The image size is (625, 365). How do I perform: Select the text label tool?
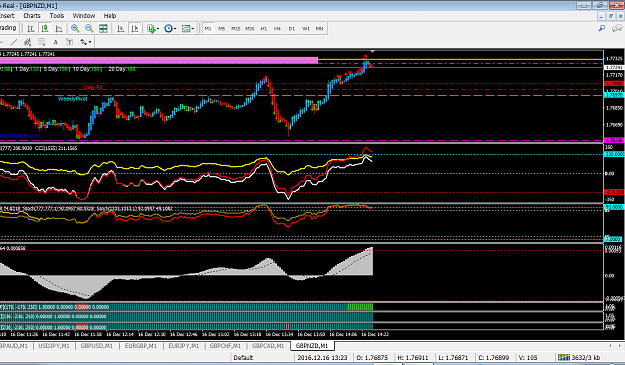click(69, 42)
